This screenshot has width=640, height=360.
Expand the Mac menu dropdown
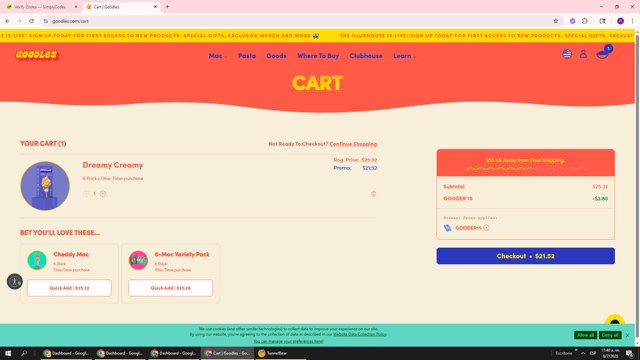(x=218, y=56)
